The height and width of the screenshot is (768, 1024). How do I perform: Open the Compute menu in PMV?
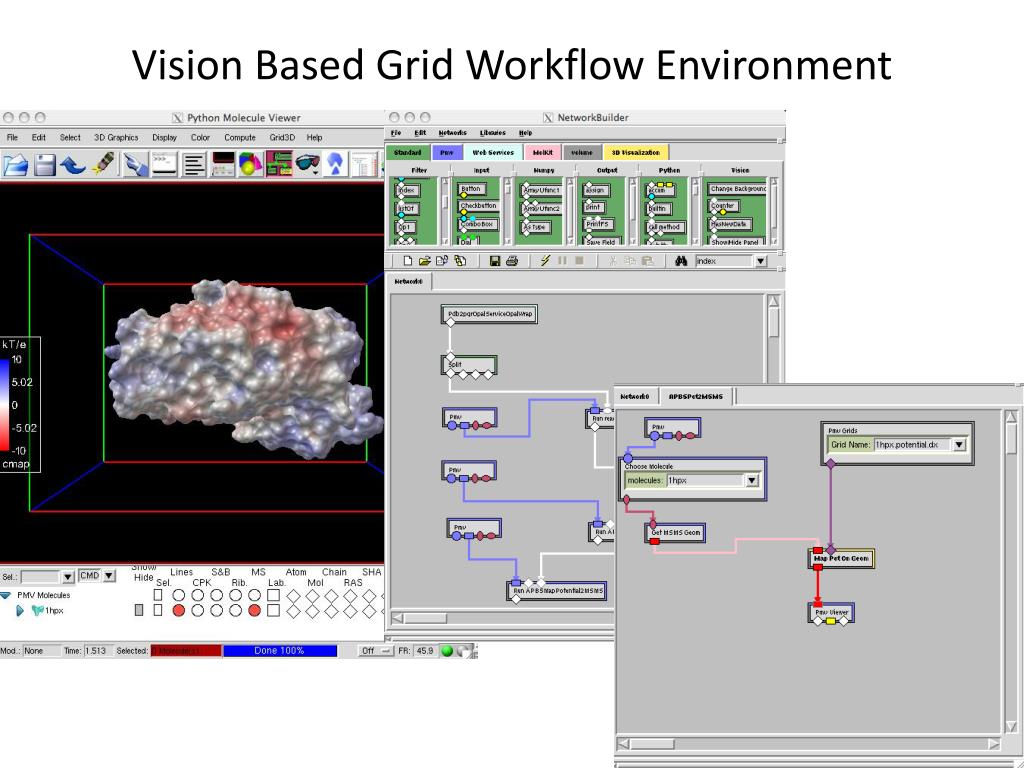coord(240,138)
